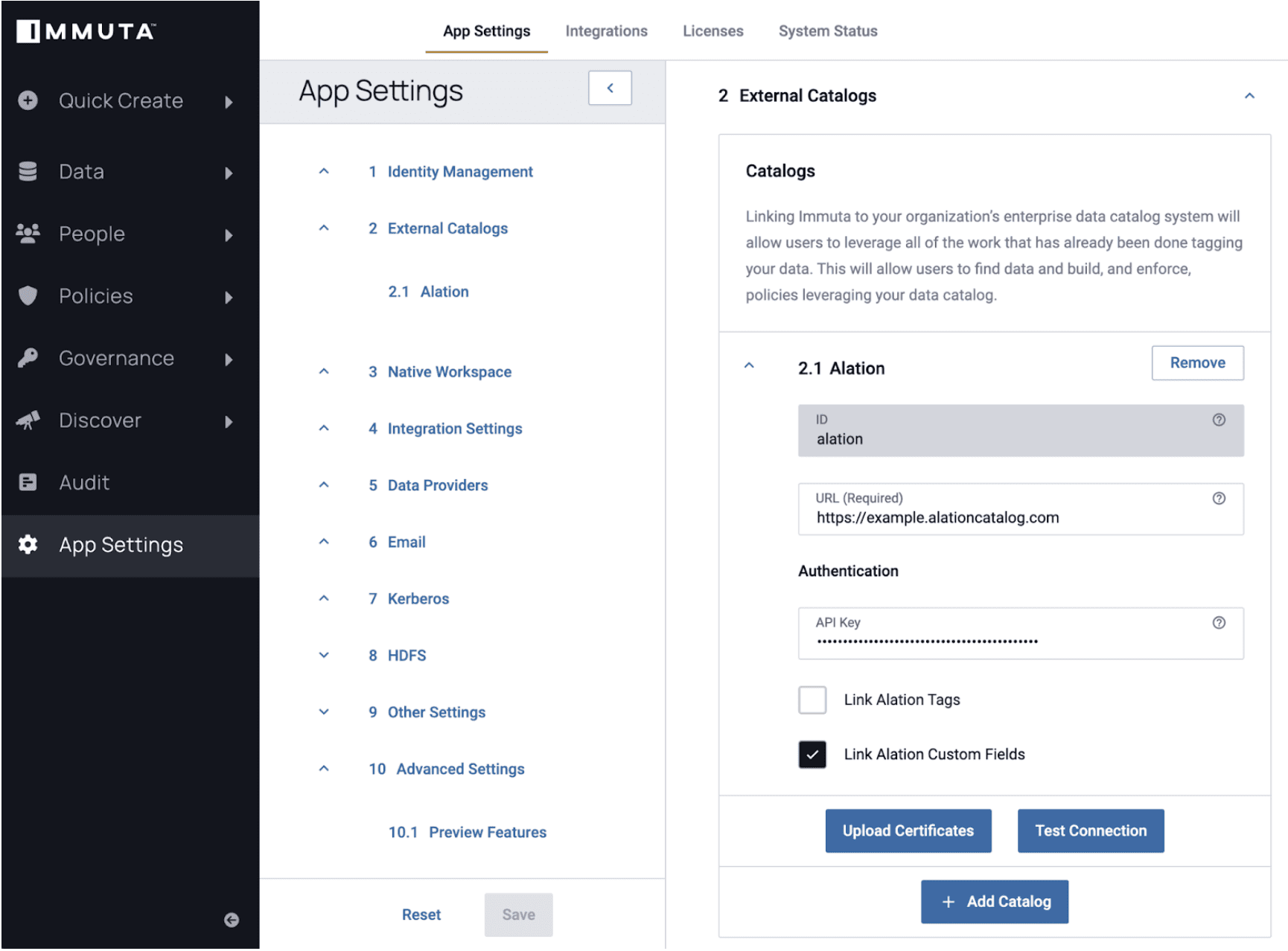Viewport: 1288px width, 951px height.
Task: Expand Data submenu arrow
Action: 229,173
